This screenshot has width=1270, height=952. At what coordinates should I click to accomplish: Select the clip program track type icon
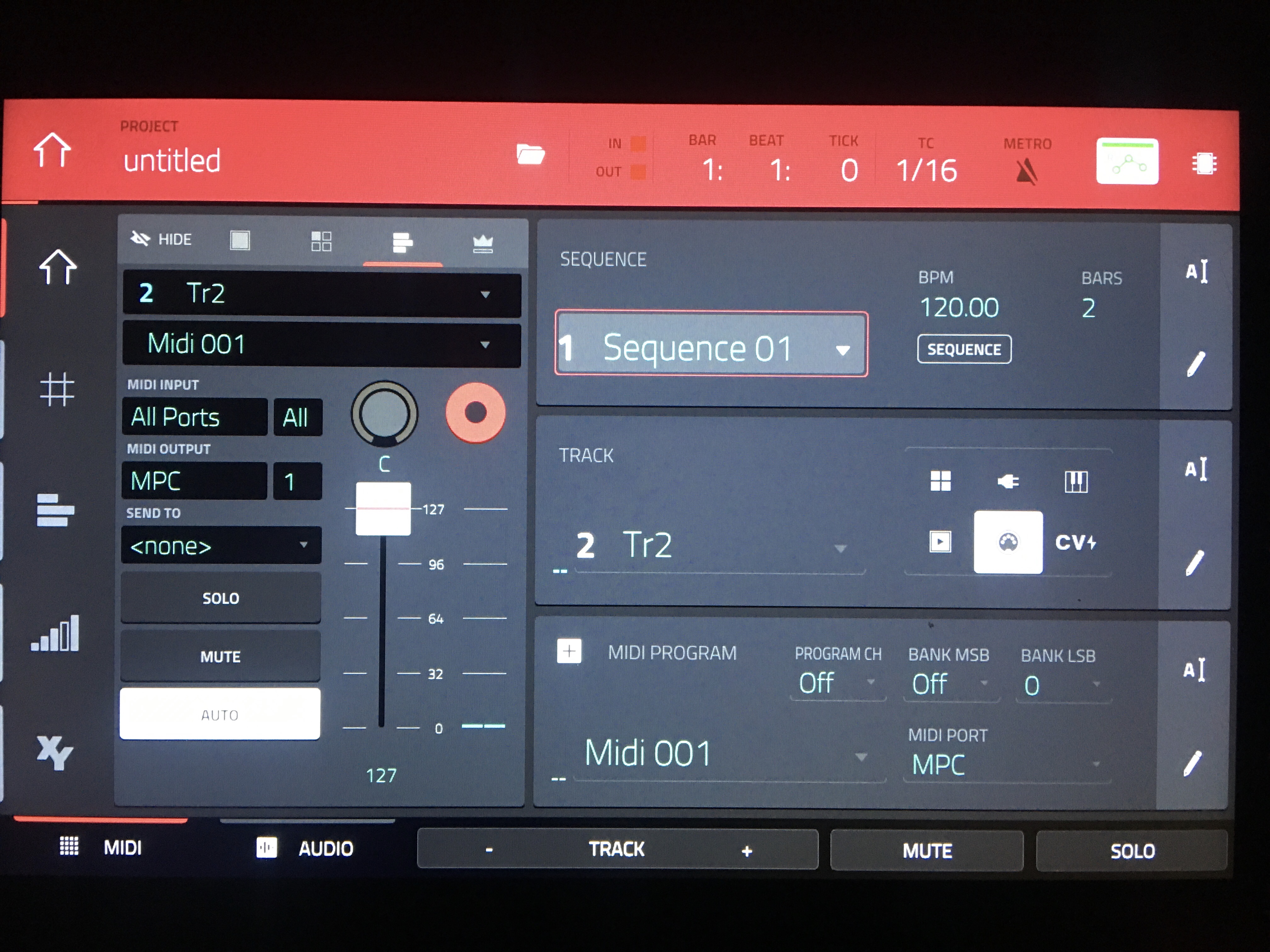point(940,541)
